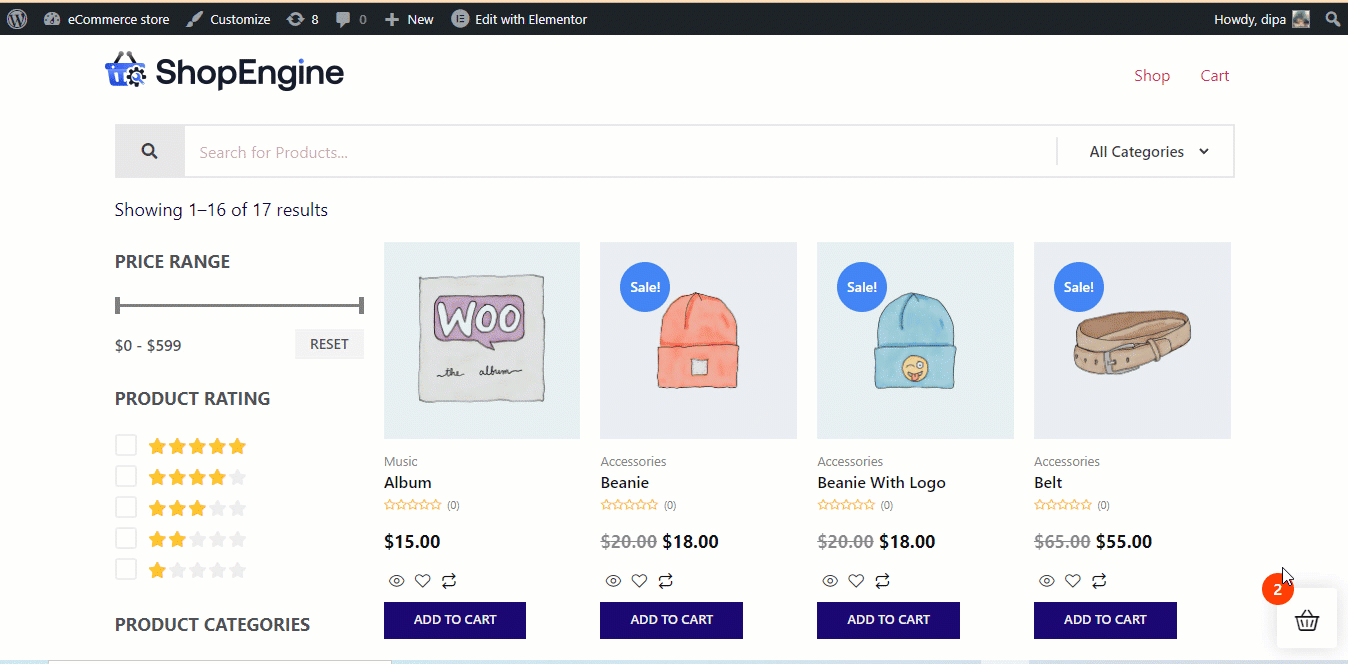1348x664 pixels.
Task: Click the floating shopping basket cart icon
Action: 1306,621
